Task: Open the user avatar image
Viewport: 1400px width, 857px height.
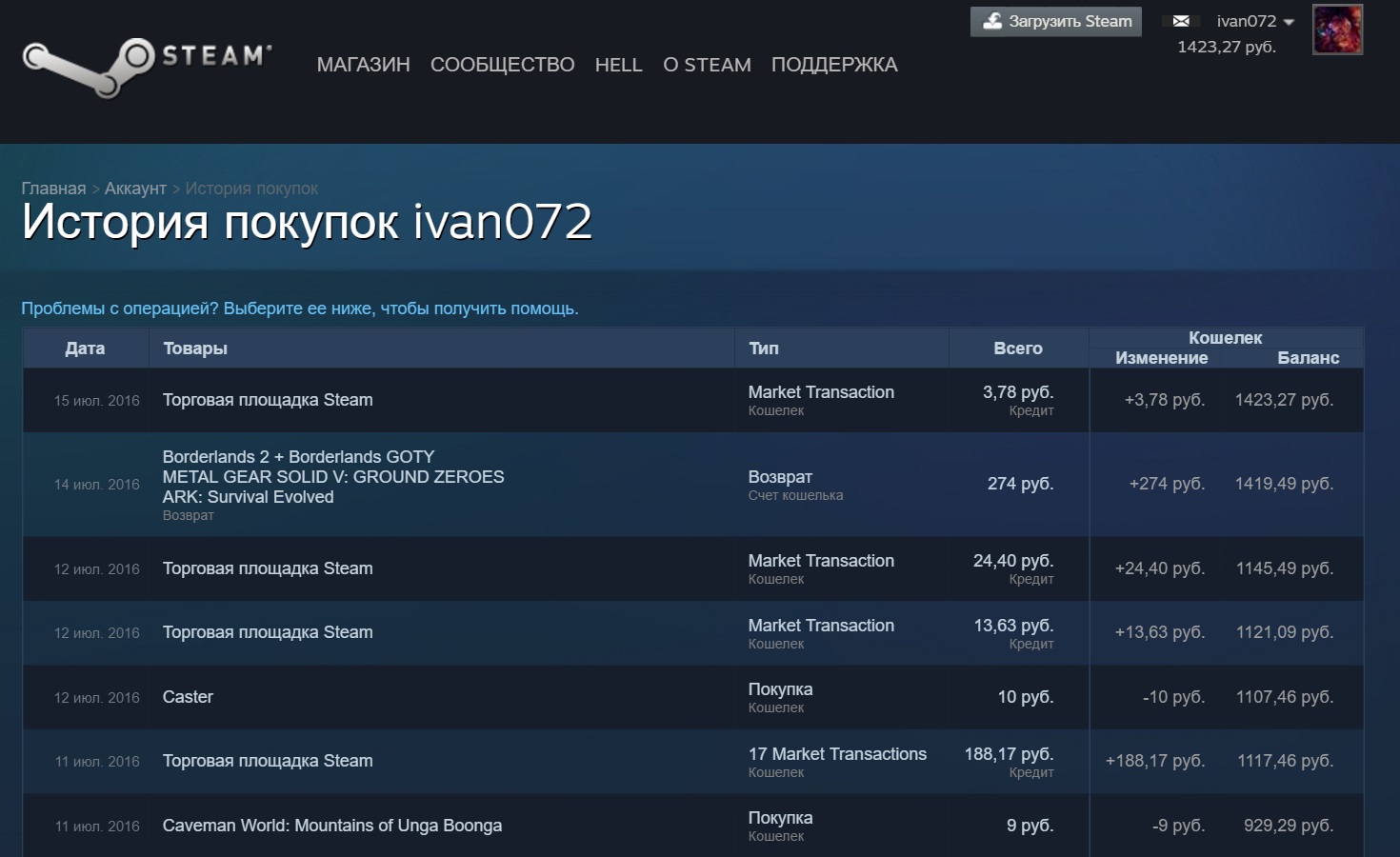Action: (x=1337, y=30)
